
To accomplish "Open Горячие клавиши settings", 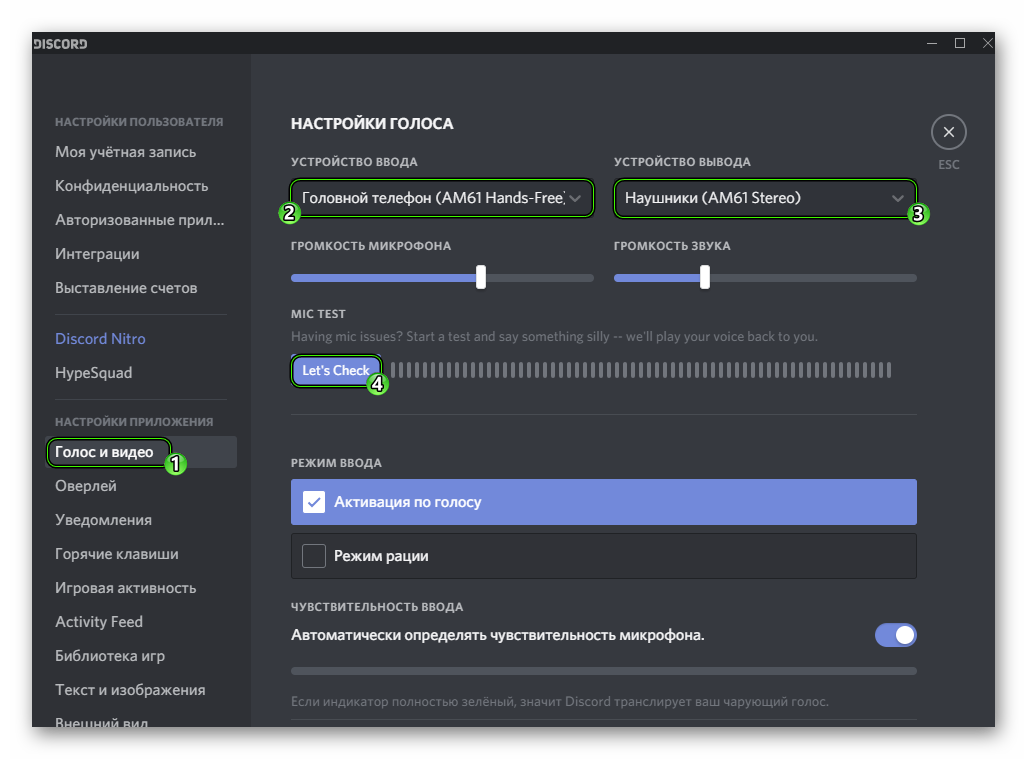I will (117, 554).
